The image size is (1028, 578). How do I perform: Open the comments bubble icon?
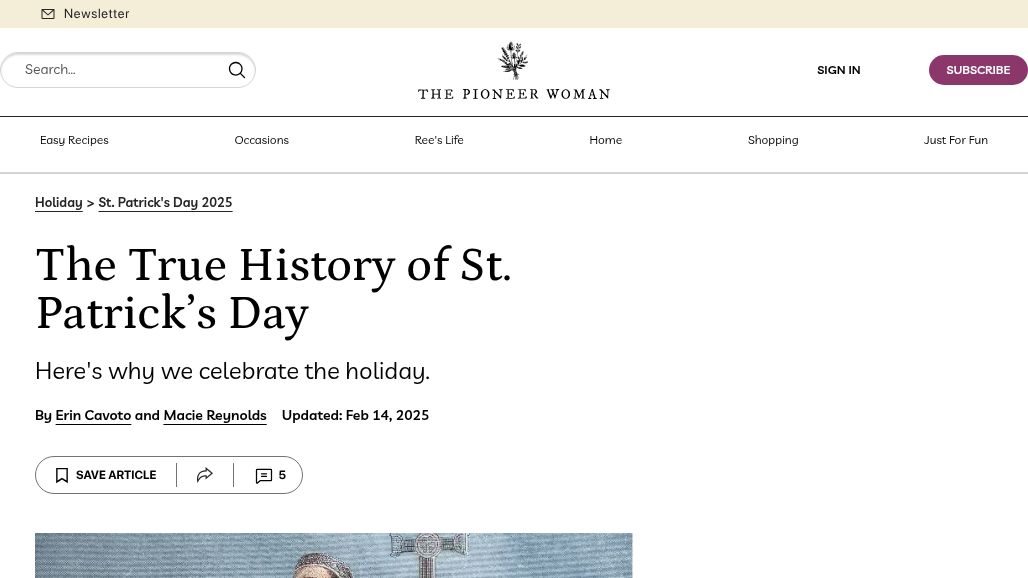pyautogui.click(x=264, y=475)
